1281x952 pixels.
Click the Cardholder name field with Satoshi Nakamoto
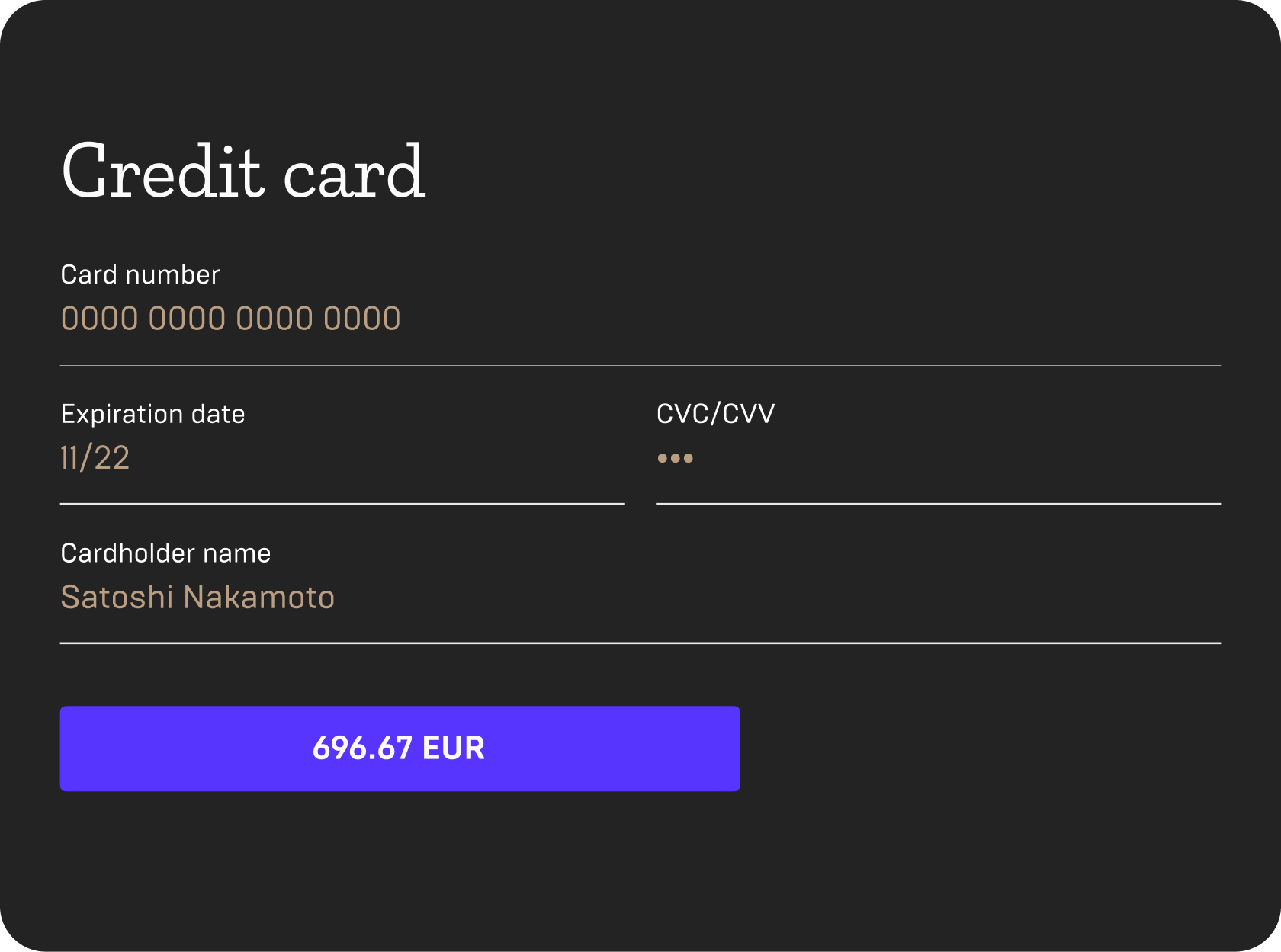point(640,598)
